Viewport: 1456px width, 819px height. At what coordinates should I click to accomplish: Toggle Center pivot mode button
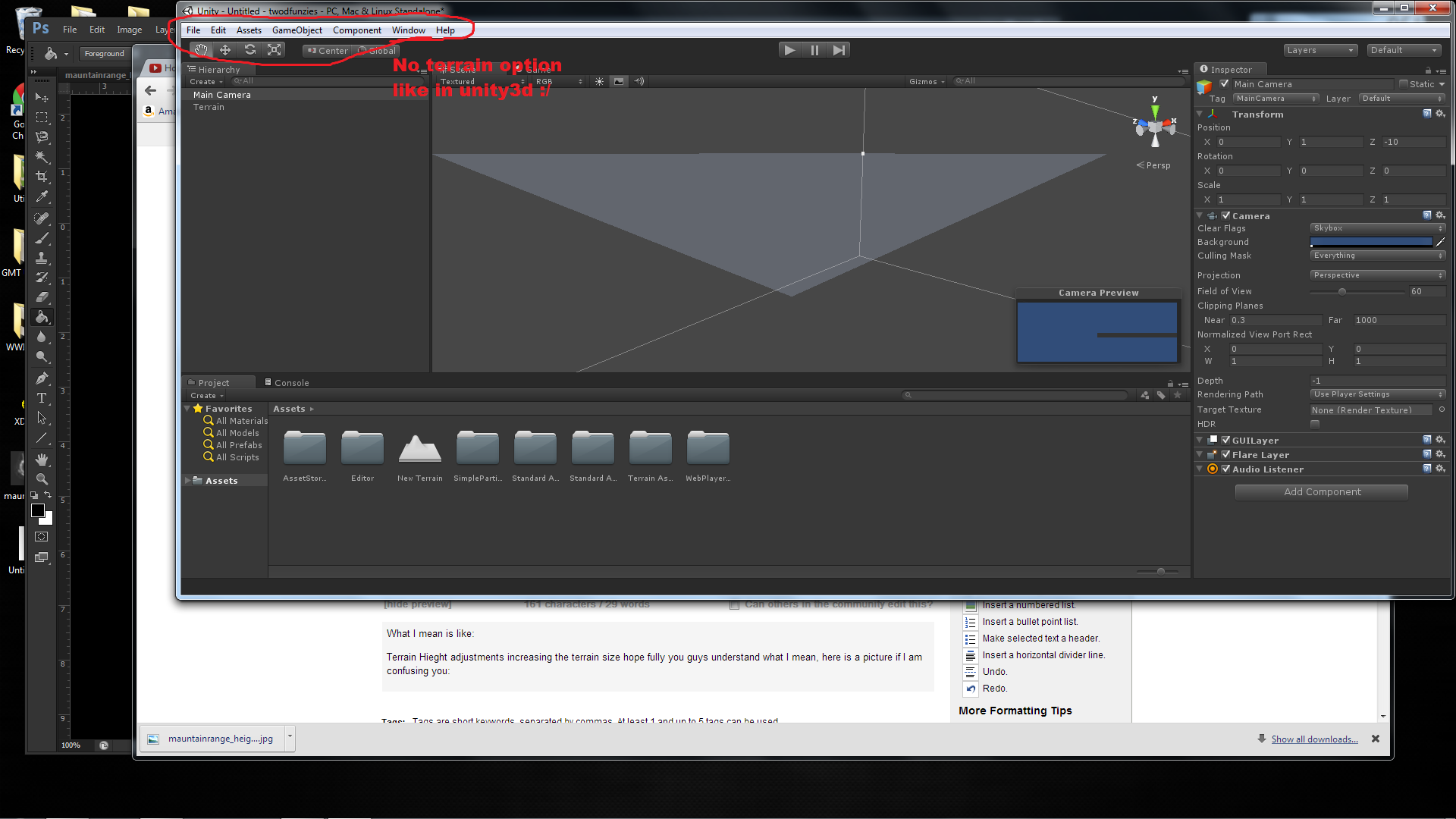pos(328,51)
